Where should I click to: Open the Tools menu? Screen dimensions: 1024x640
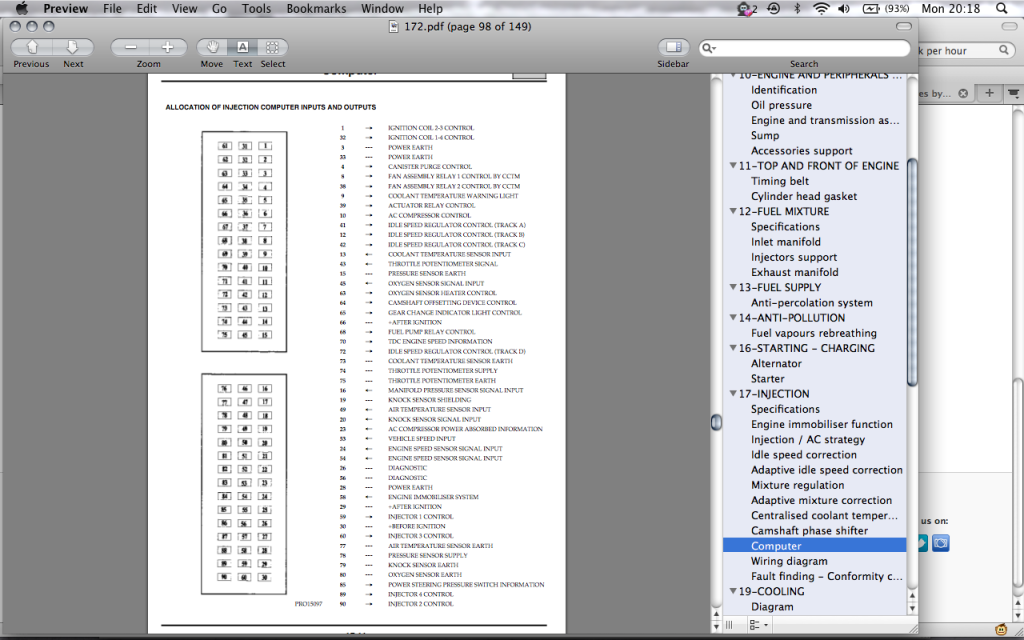(x=256, y=9)
